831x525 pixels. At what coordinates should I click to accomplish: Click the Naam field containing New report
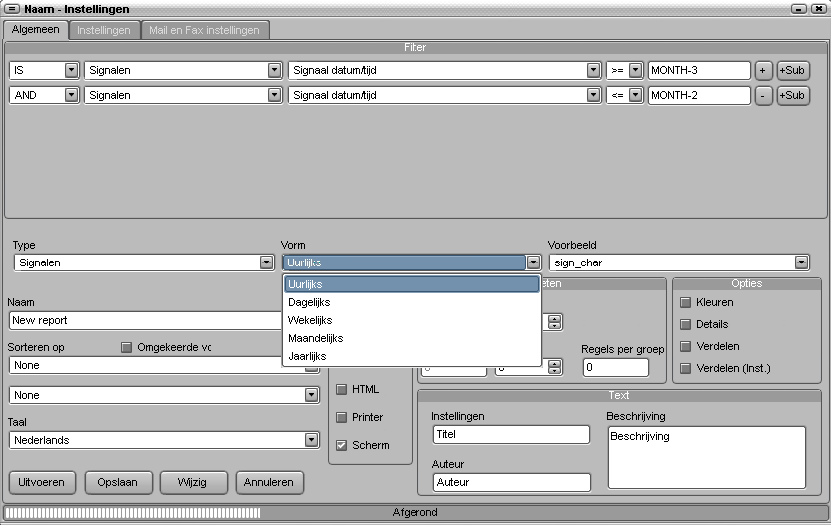click(145, 321)
